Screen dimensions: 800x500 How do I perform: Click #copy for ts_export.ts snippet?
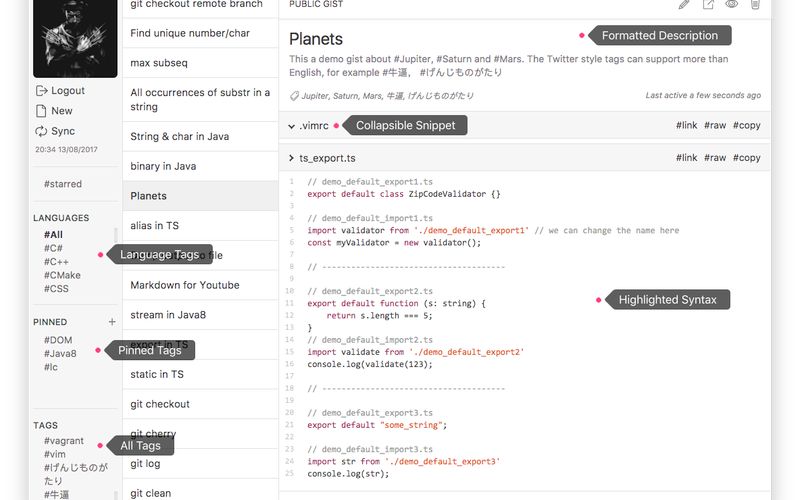pos(746,158)
